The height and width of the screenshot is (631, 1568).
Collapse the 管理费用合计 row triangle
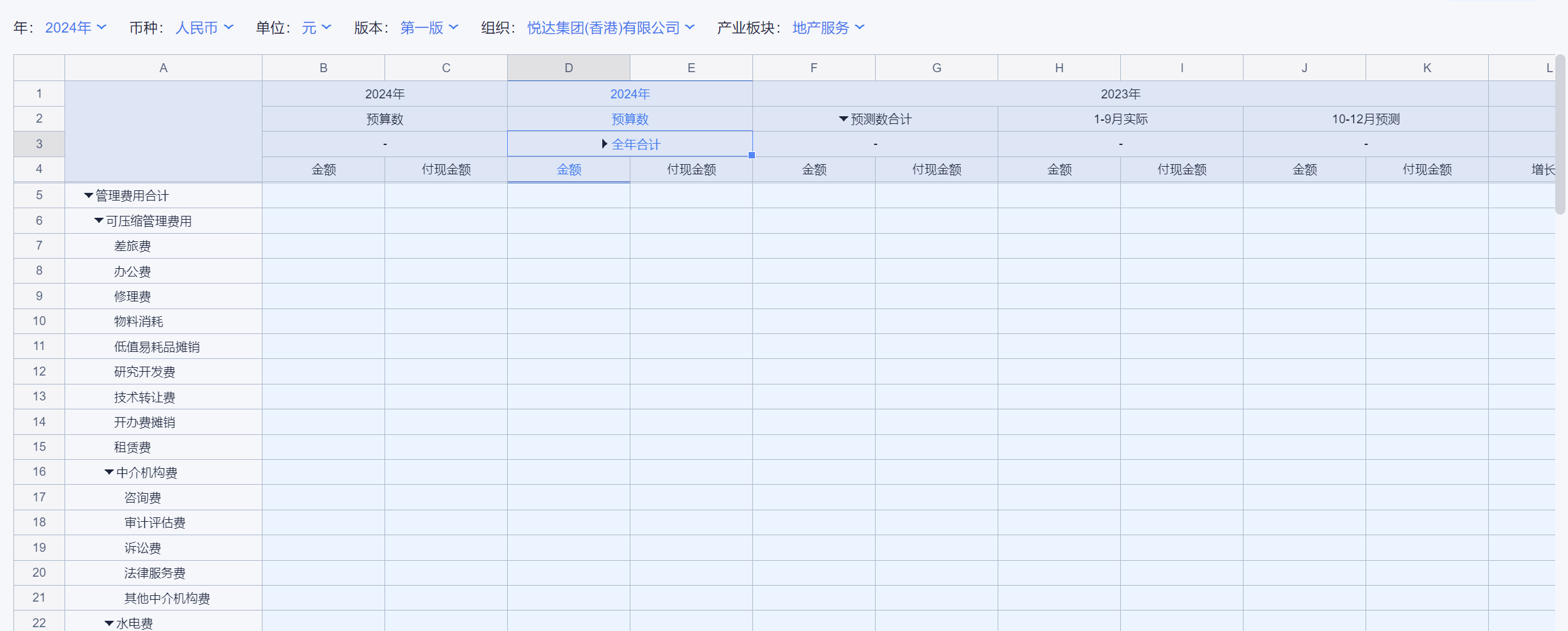click(x=89, y=196)
